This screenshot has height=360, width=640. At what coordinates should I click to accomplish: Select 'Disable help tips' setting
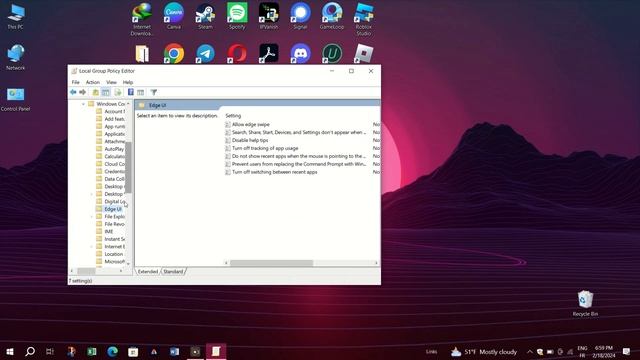pyautogui.click(x=250, y=140)
